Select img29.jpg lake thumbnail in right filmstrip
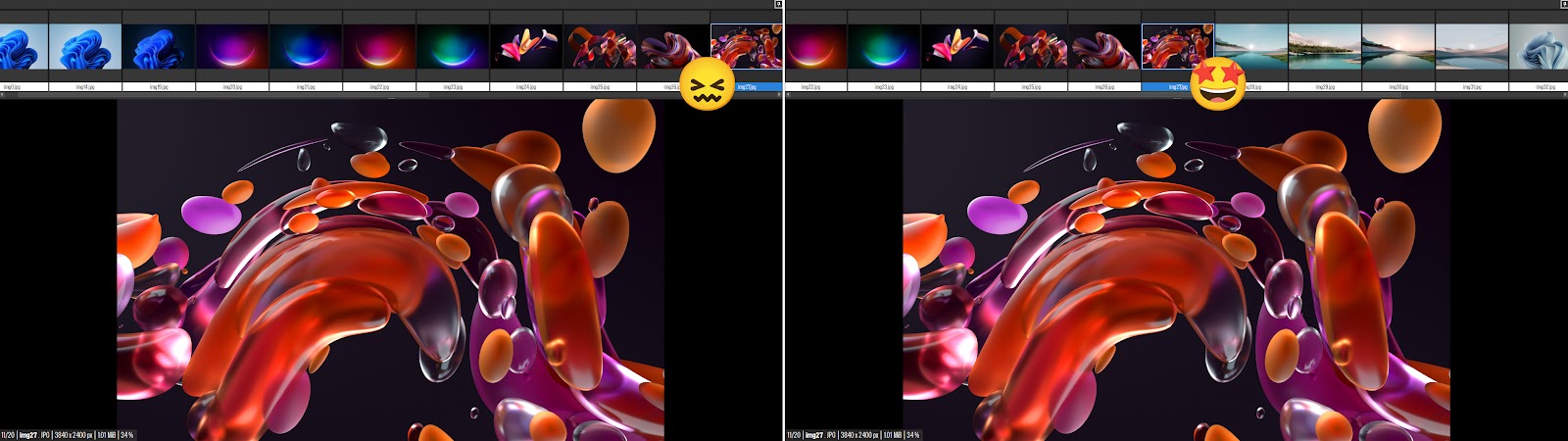Image resolution: width=1568 pixels, height=441 pixels. click(1325, 46)
